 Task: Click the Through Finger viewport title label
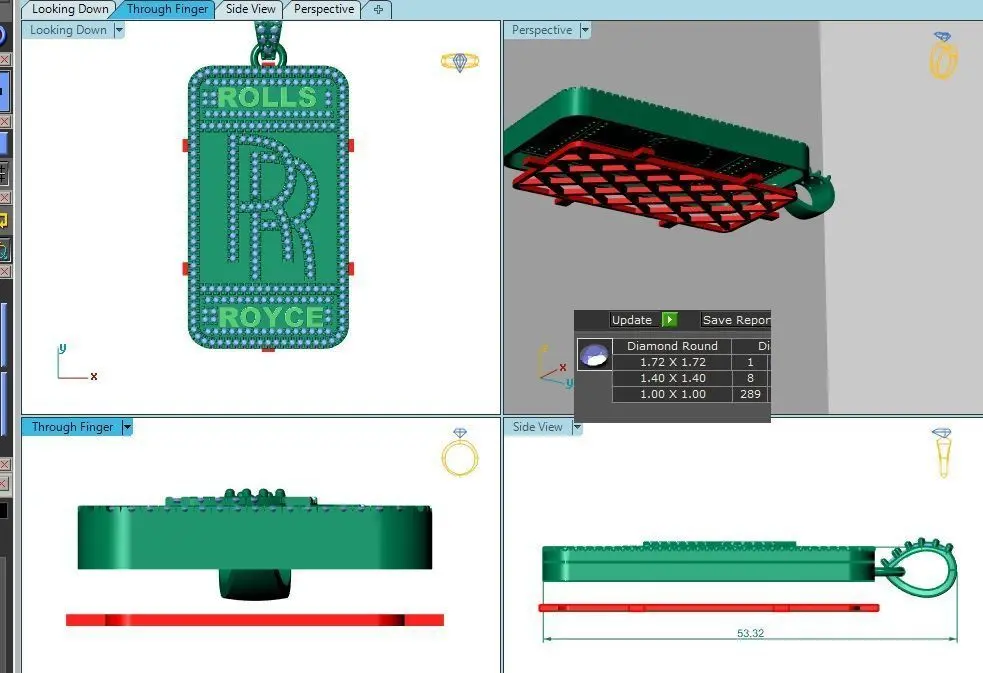click(x=72, y=427)
